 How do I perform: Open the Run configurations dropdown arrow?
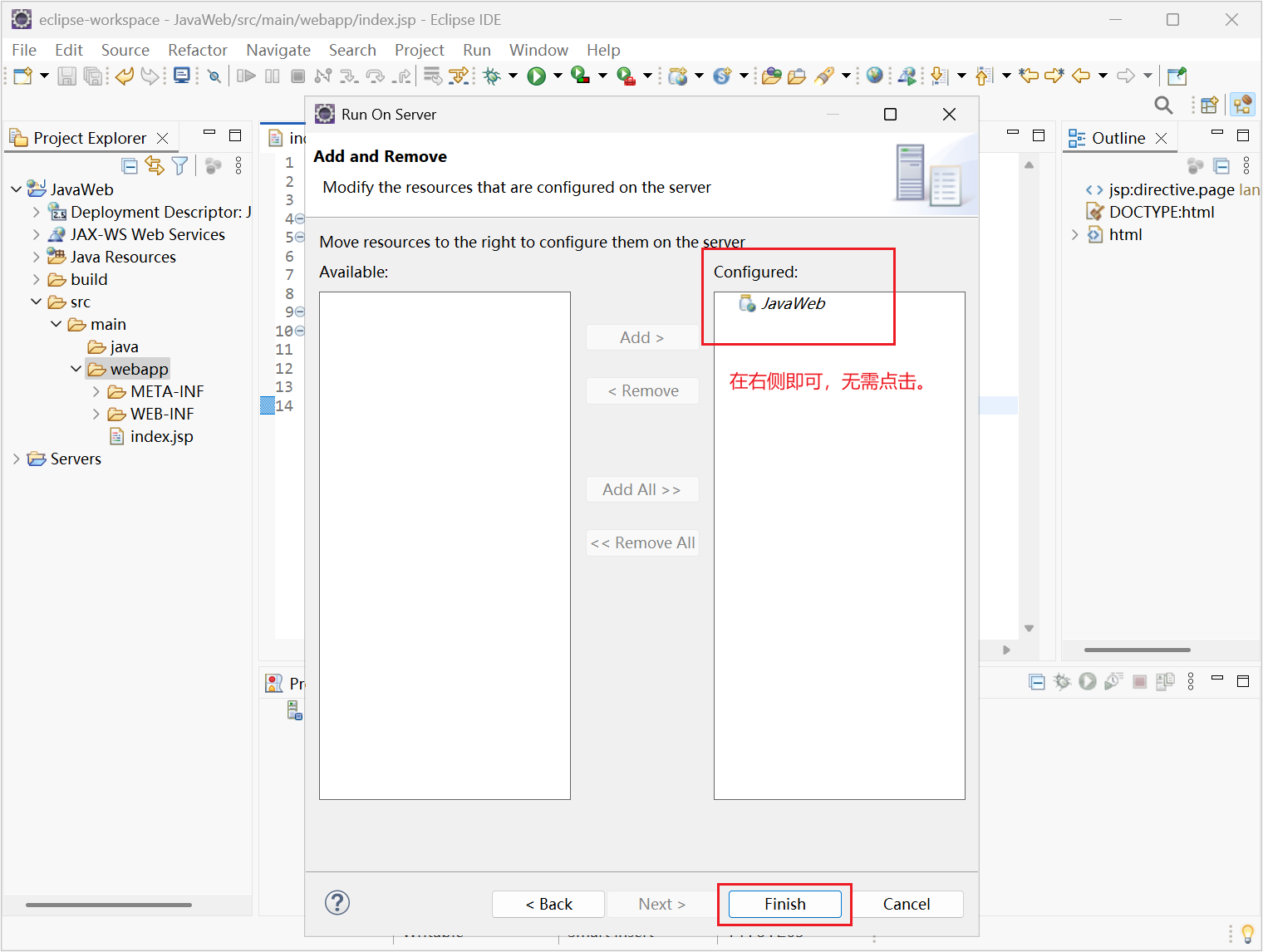pyautogui.click(x=558, y=76)
